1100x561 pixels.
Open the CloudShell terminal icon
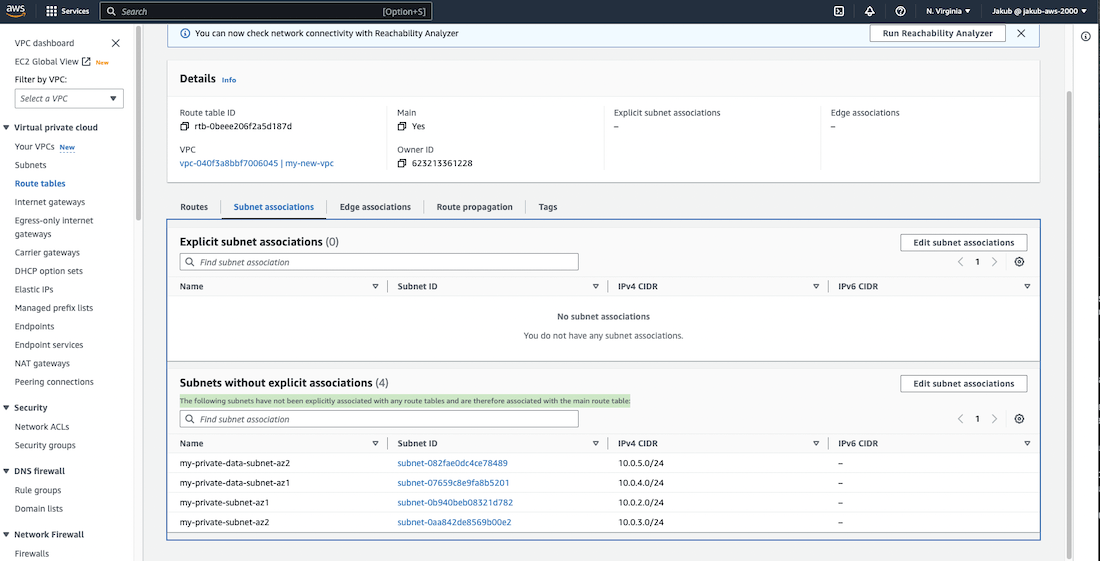click(838, 11)
